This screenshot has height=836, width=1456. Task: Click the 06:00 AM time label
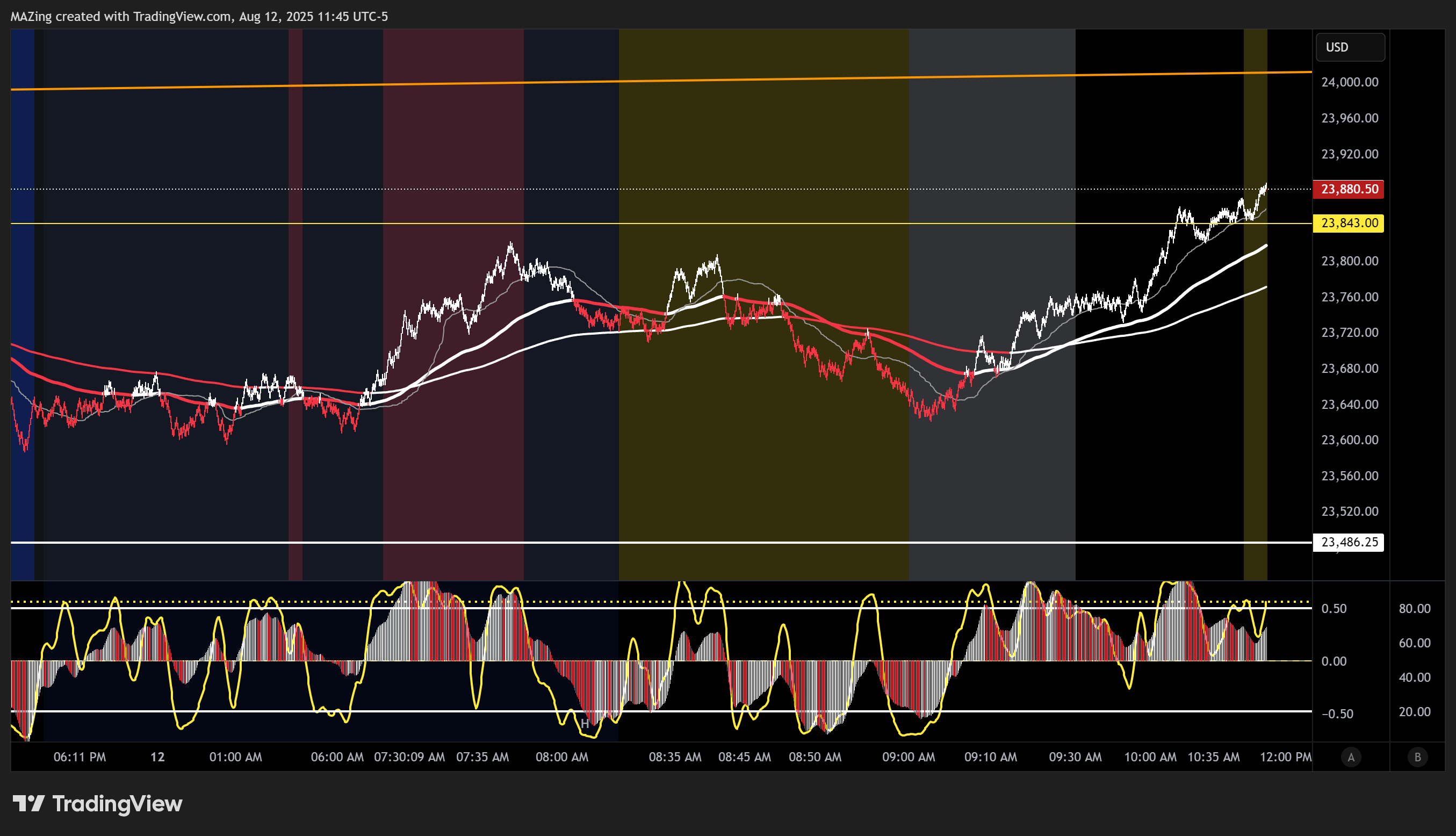pyautogui.click(x=337, y=758)
